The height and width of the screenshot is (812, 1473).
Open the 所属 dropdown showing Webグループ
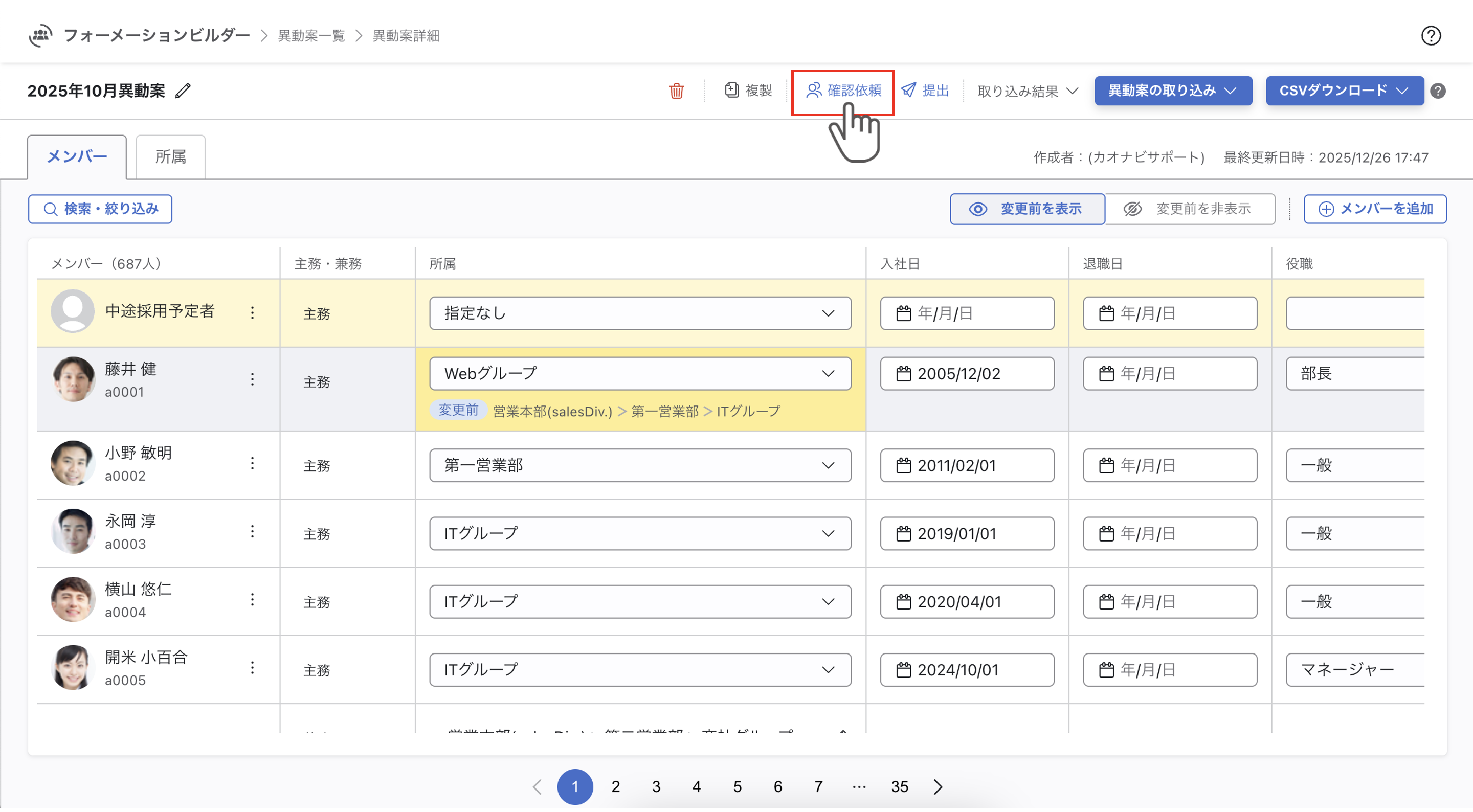click(640, 374)
